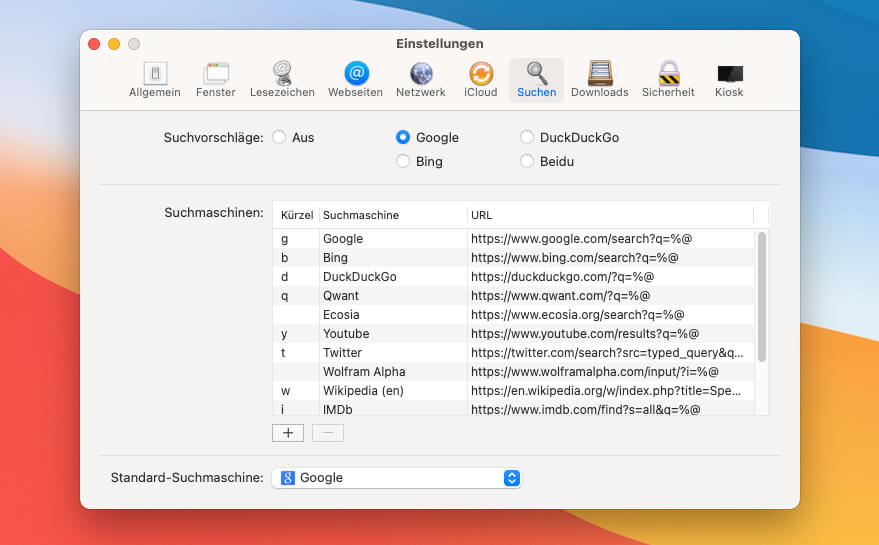Sort by the Suchmaschine column header
The image size is (879, 545).
(393, 215)
